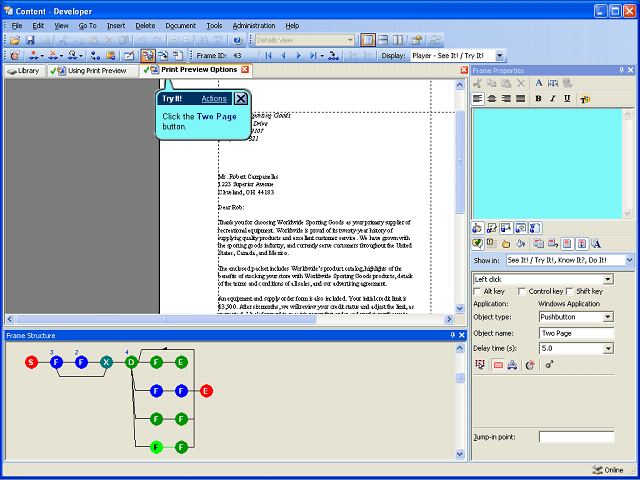The width and height of the screenshot is (640, 480).
Task: Click the Jump-in point input field
Action: pyautogui.click(x=576, y=437)
